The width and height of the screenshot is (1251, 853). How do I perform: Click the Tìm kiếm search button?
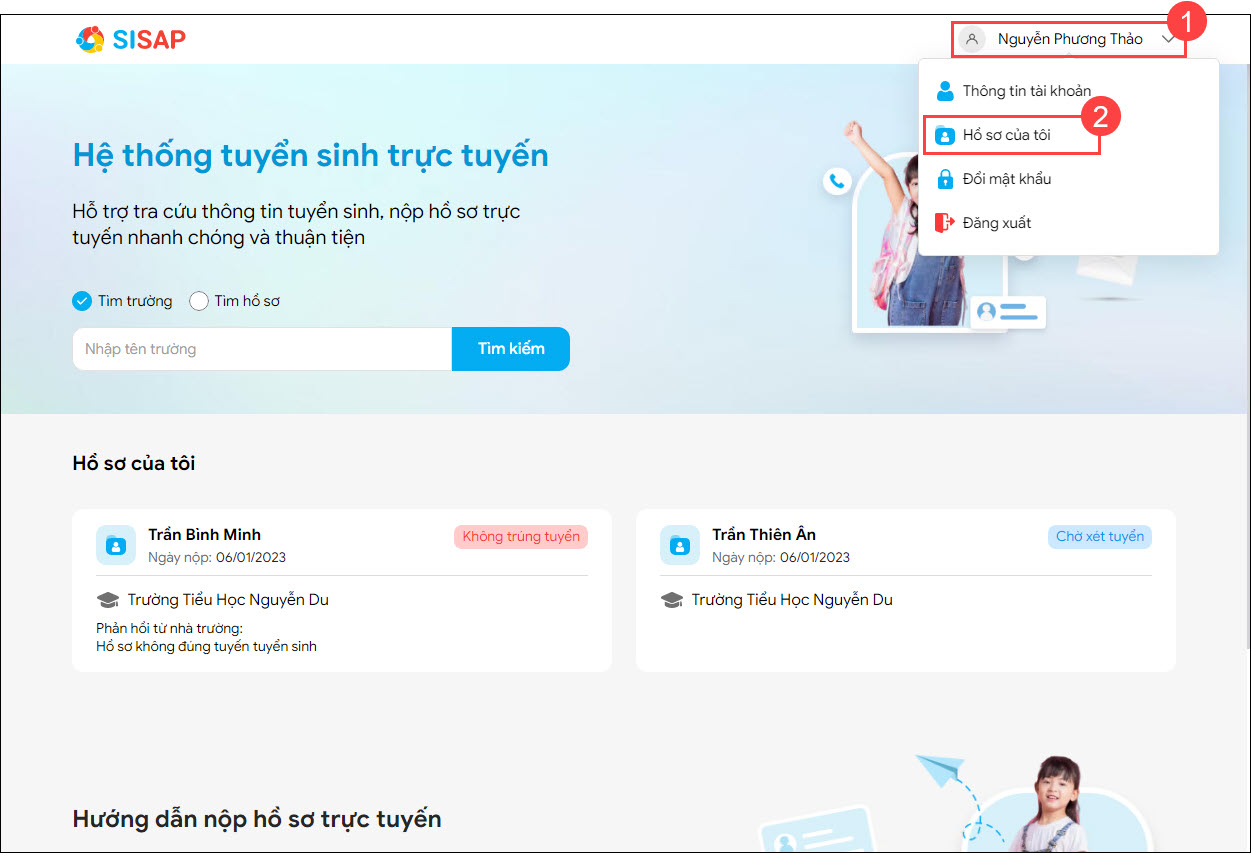tap(511, 349)
